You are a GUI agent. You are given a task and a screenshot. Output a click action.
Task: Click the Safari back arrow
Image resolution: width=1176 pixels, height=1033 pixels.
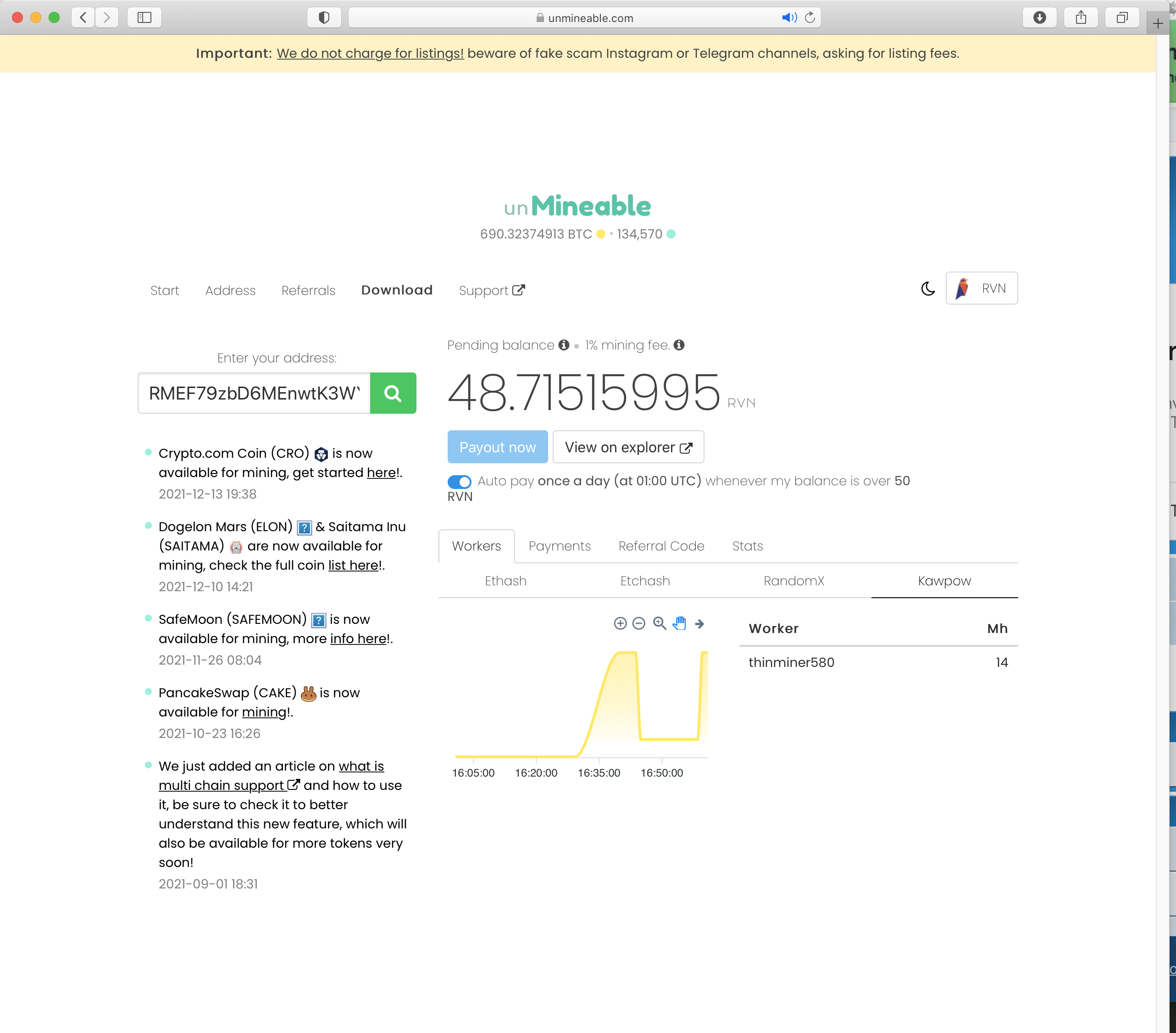[x=83, y=17]
